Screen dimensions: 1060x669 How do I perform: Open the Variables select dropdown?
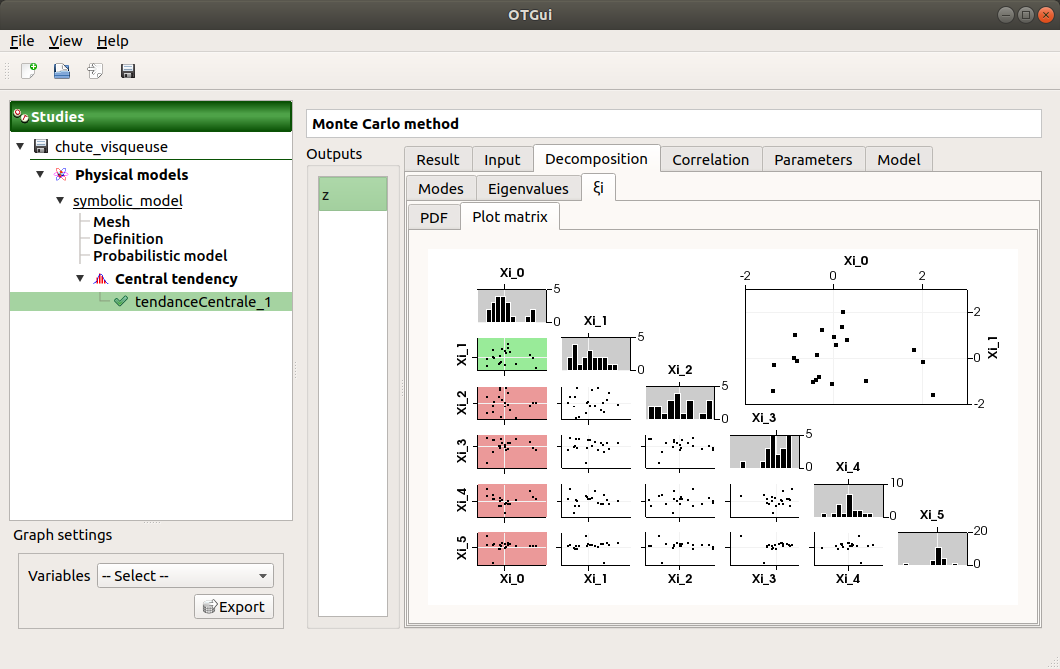point(185,576)
